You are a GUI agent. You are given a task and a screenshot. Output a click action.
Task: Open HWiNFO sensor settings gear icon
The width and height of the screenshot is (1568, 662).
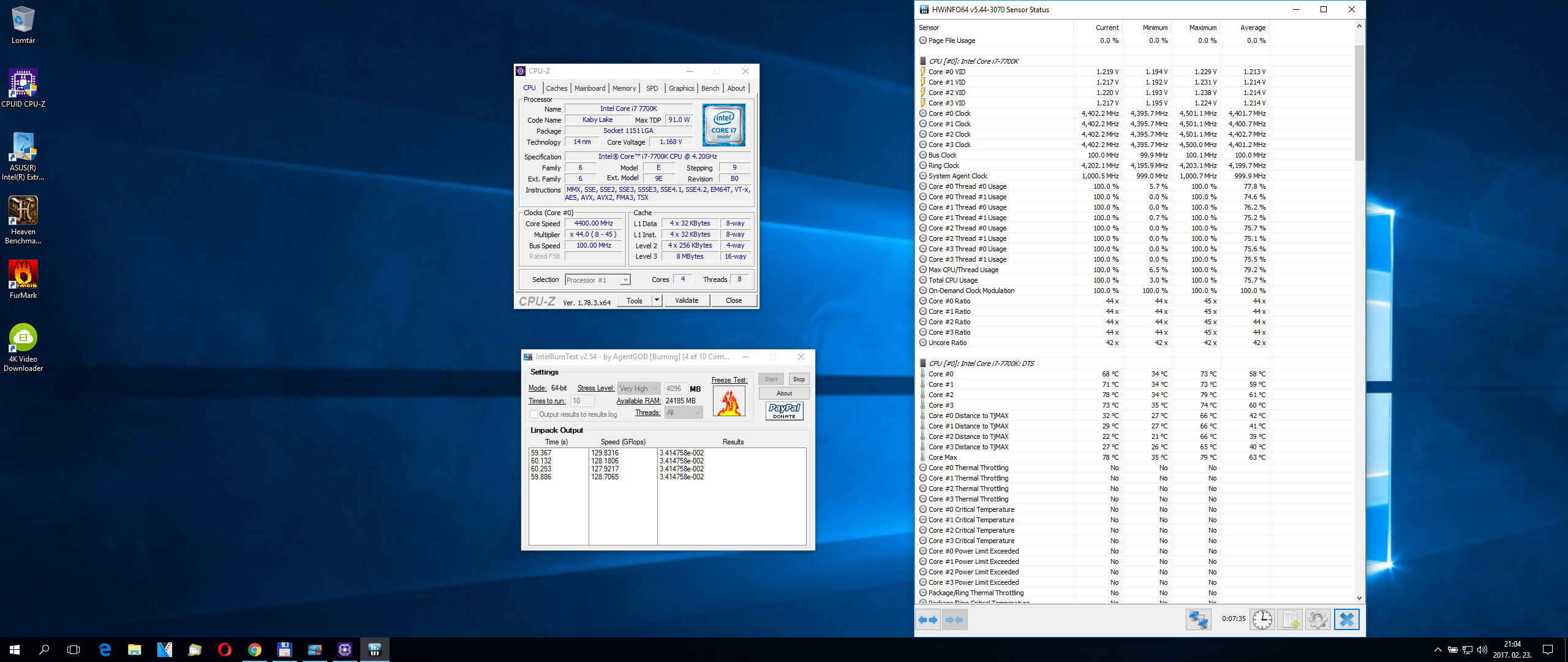coord(1317,620)
